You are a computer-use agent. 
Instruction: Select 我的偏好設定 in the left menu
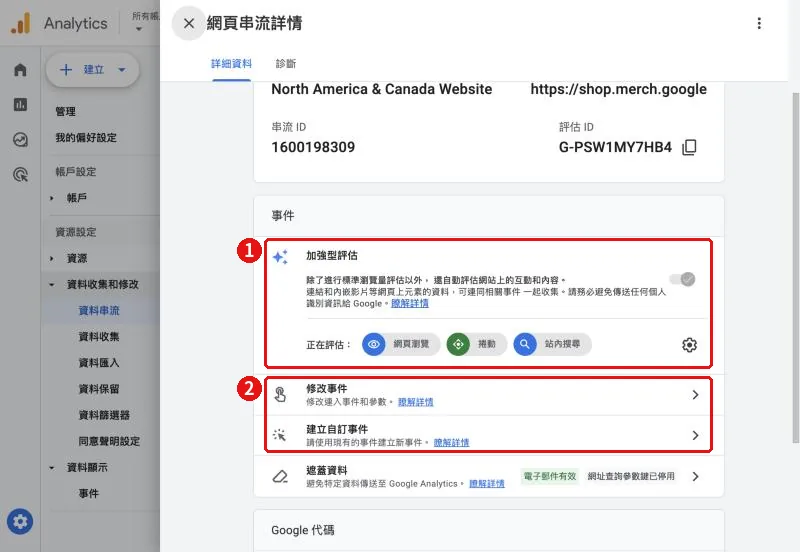(86, 138)
